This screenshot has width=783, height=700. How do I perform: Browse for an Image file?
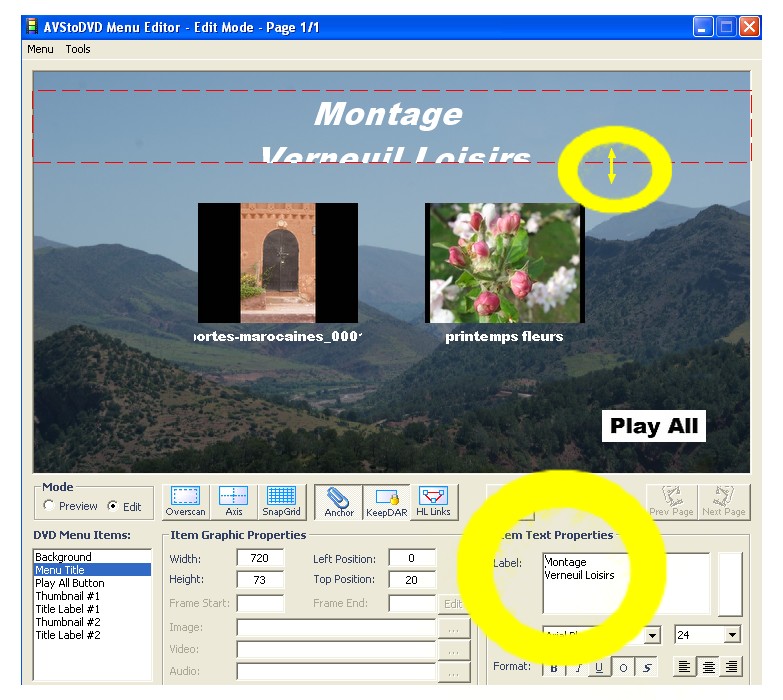pos(453,628)
